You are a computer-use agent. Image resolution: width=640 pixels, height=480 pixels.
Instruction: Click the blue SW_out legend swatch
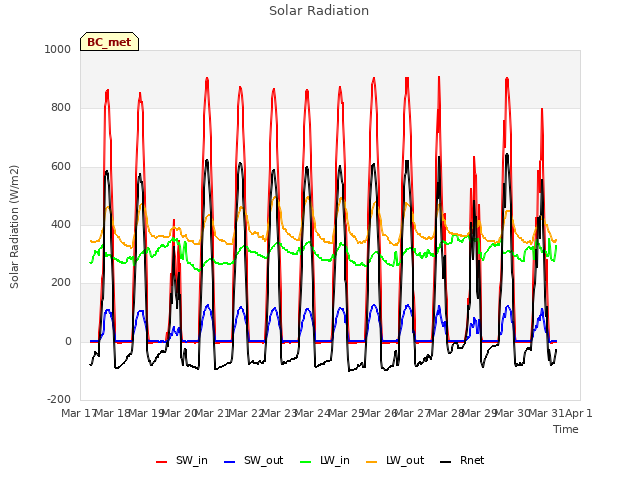click(x=230, y=462)
